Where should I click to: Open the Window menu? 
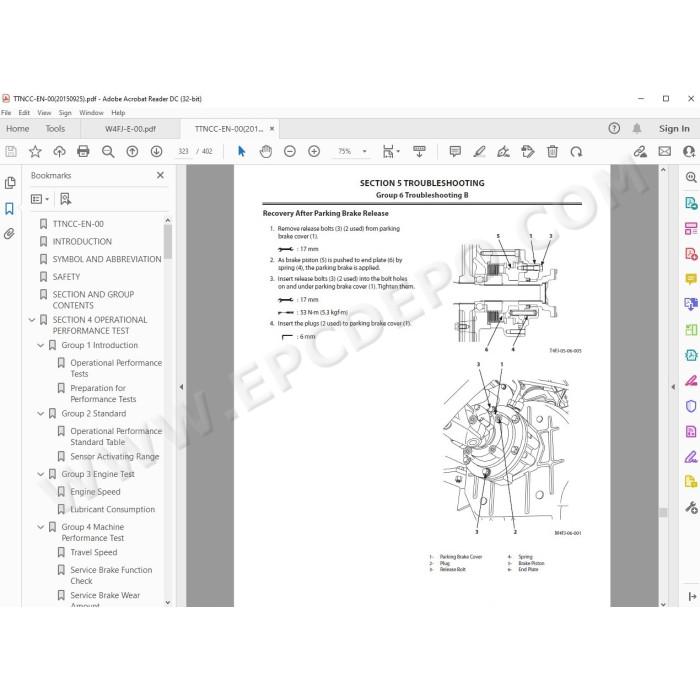point(92,113)
